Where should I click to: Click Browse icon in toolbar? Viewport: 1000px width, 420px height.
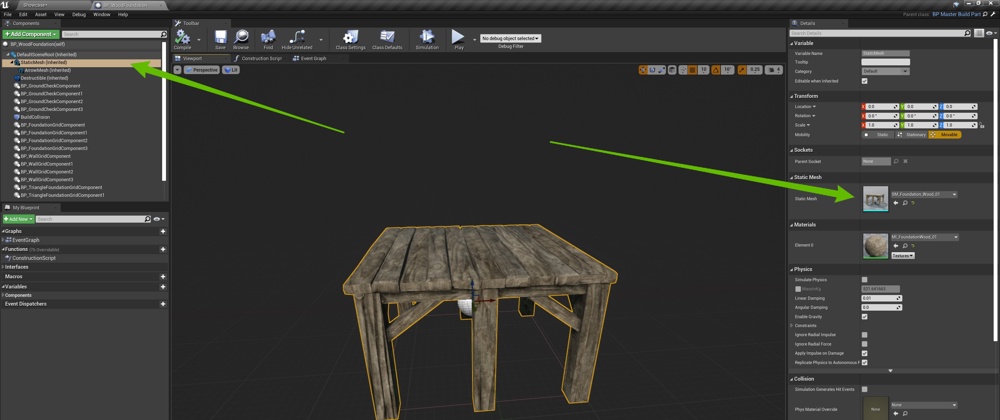241,39
